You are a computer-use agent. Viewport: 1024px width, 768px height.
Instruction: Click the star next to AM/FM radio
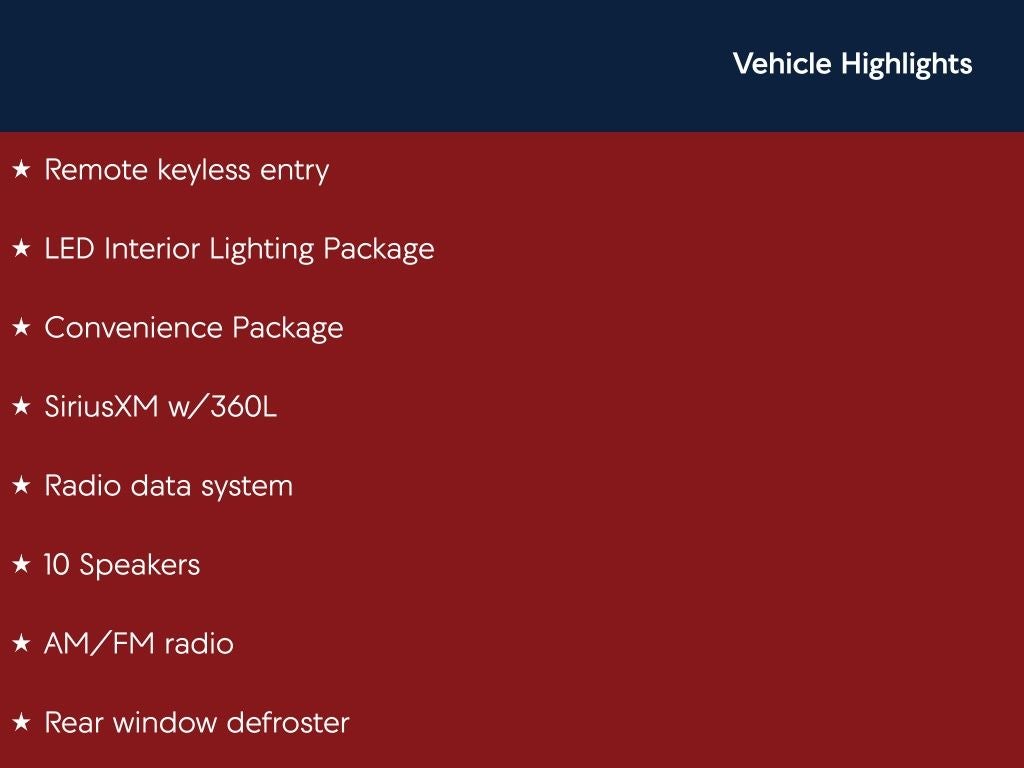pyautogui.click(x=21, y=645)
